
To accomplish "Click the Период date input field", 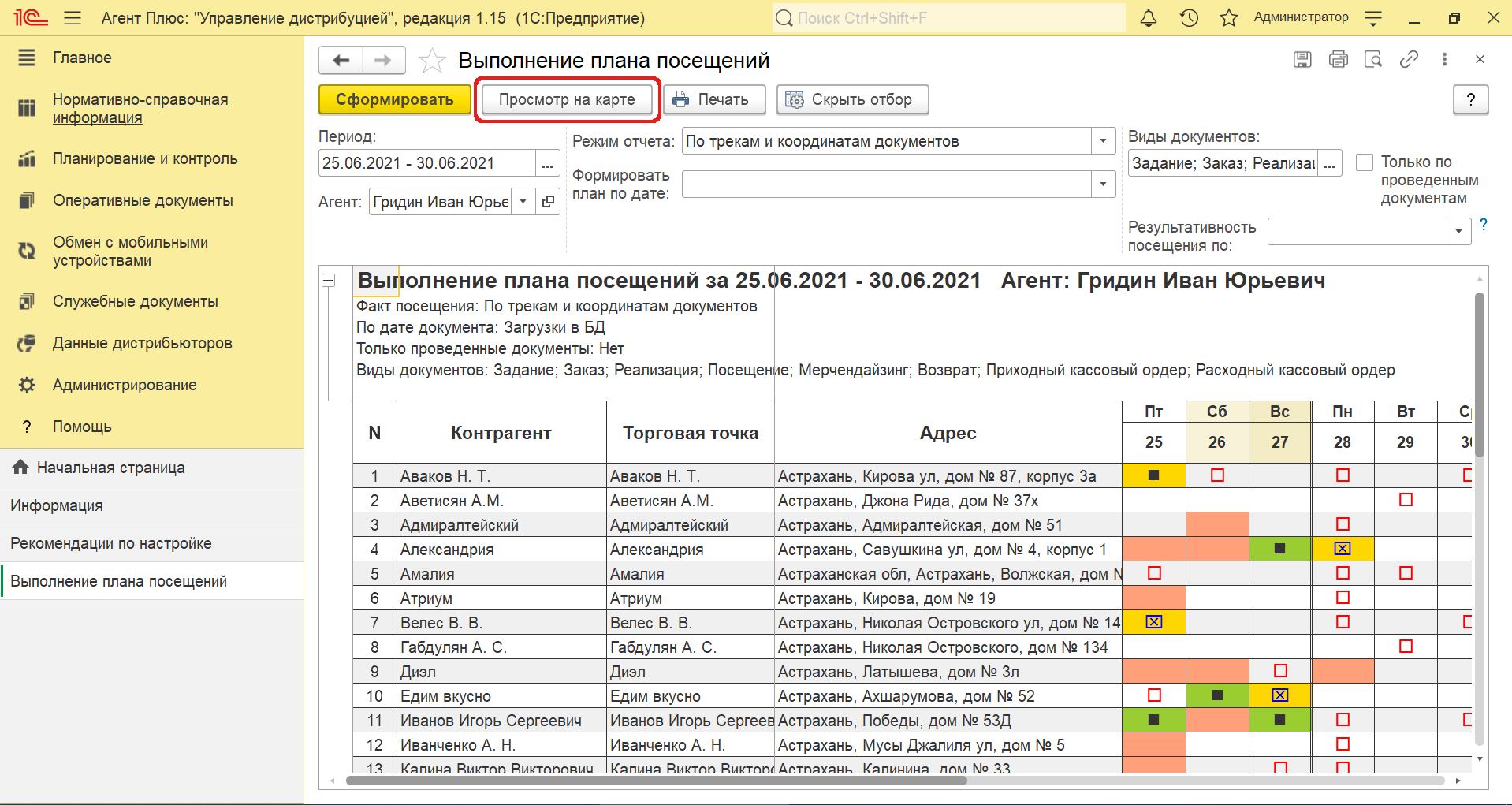I will point(427,163).
